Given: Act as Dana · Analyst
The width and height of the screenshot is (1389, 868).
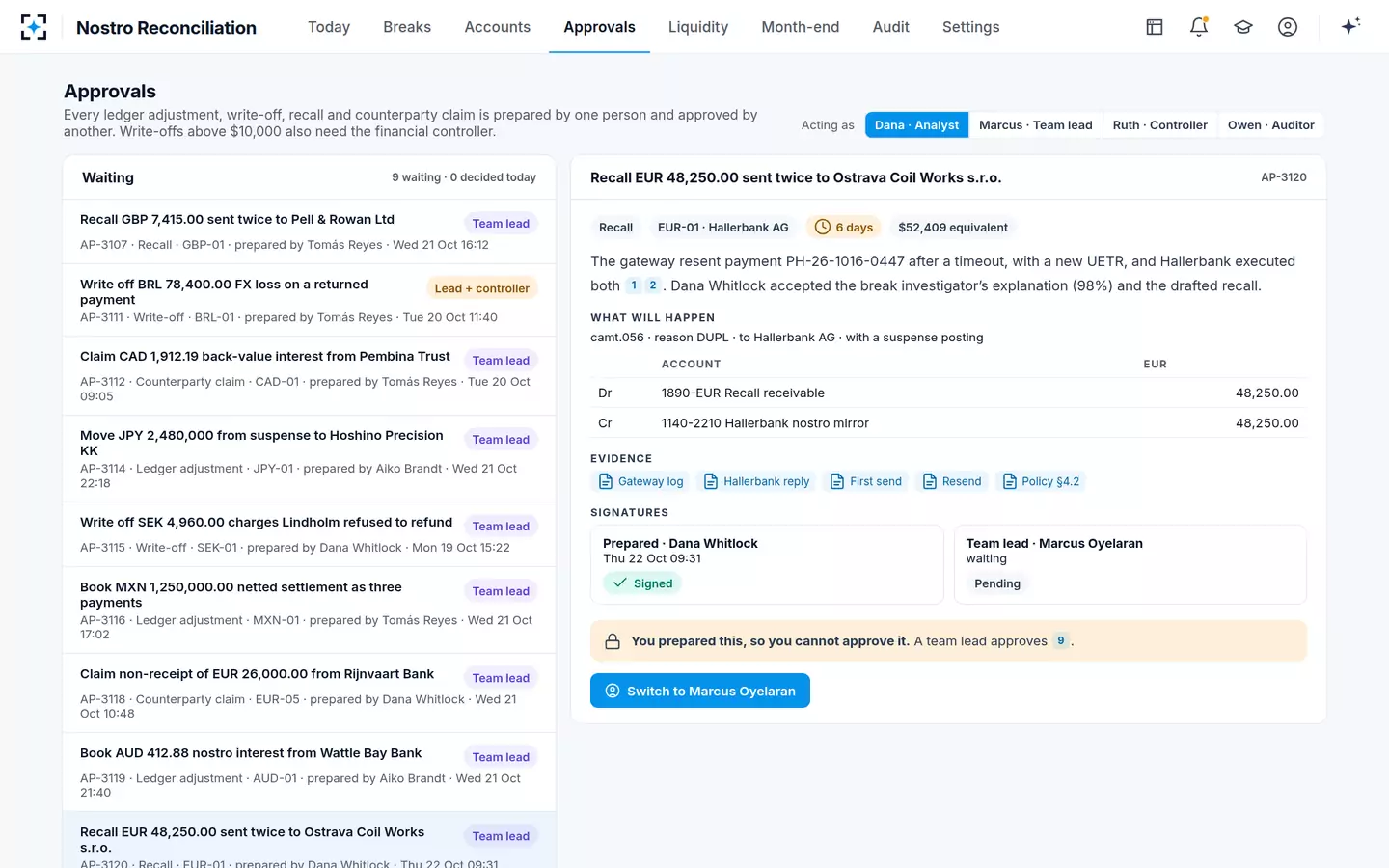Looking at the screenshot, I should 916,125.
